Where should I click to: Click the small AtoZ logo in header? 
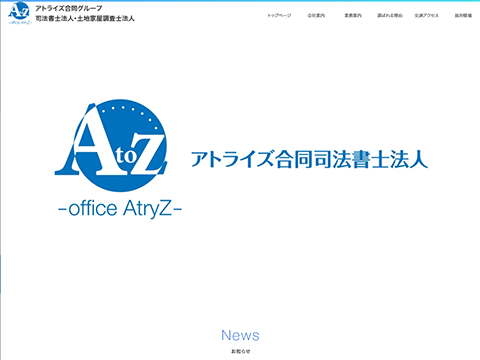20,13
